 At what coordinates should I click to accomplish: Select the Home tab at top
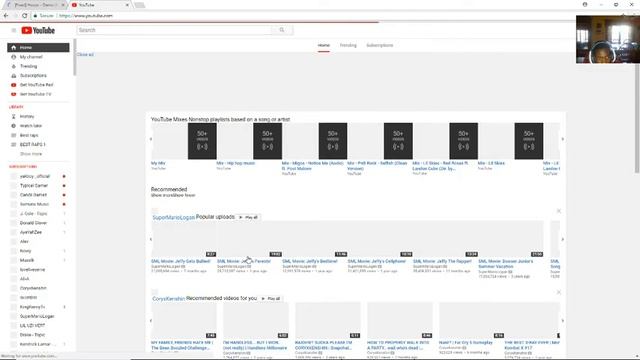point(324,45)
